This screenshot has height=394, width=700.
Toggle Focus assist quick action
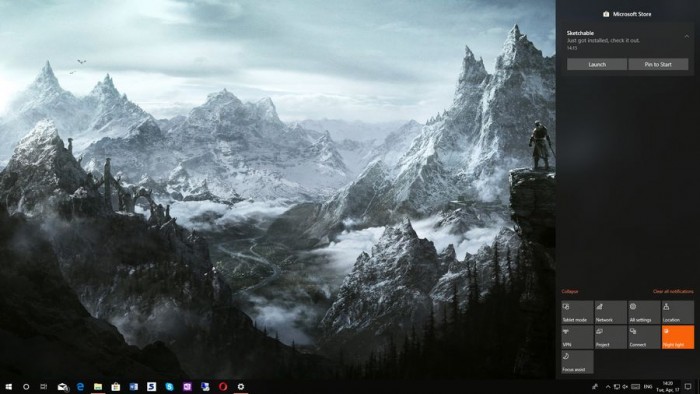[x=577, y=362]
